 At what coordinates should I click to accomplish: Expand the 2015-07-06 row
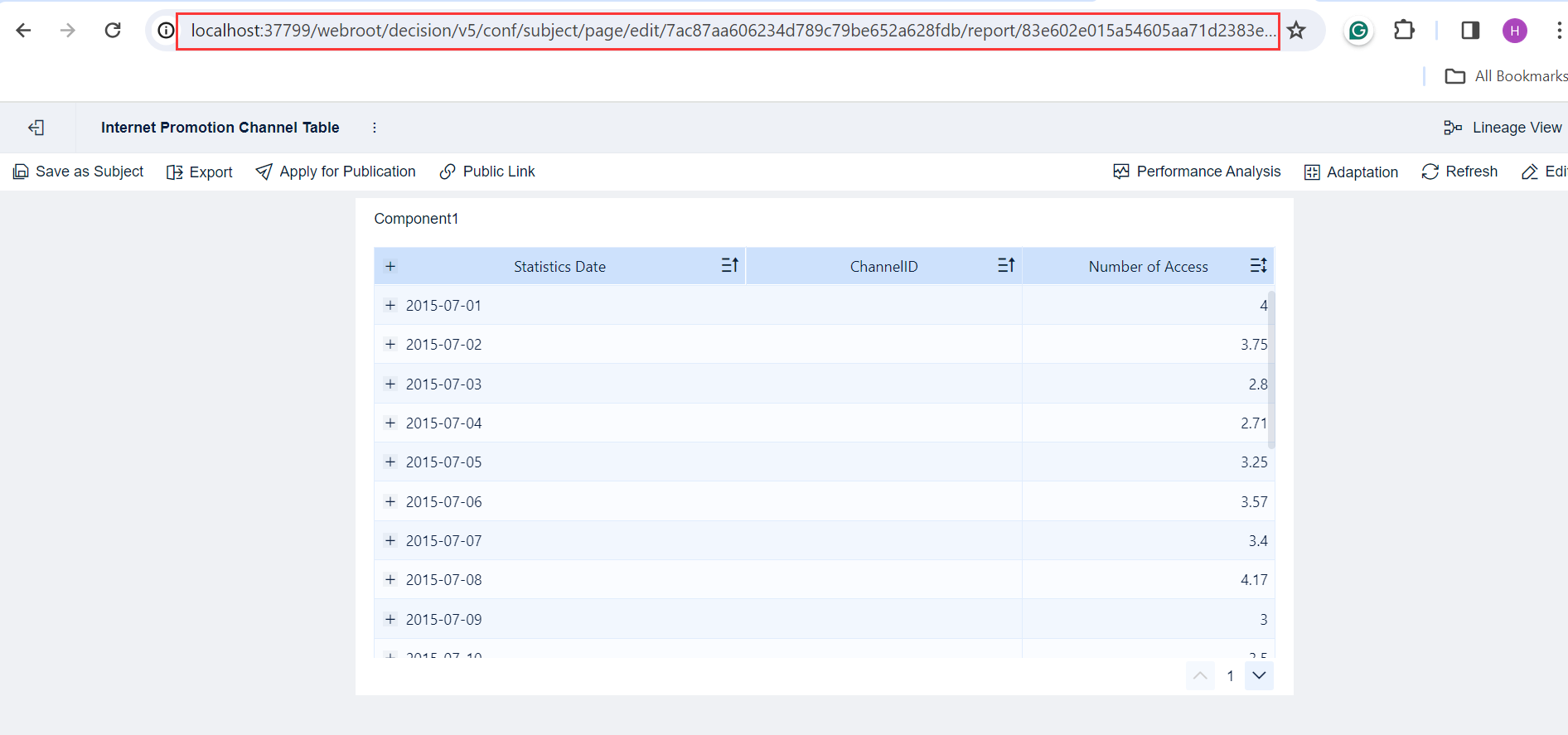[x=390, y=501]
